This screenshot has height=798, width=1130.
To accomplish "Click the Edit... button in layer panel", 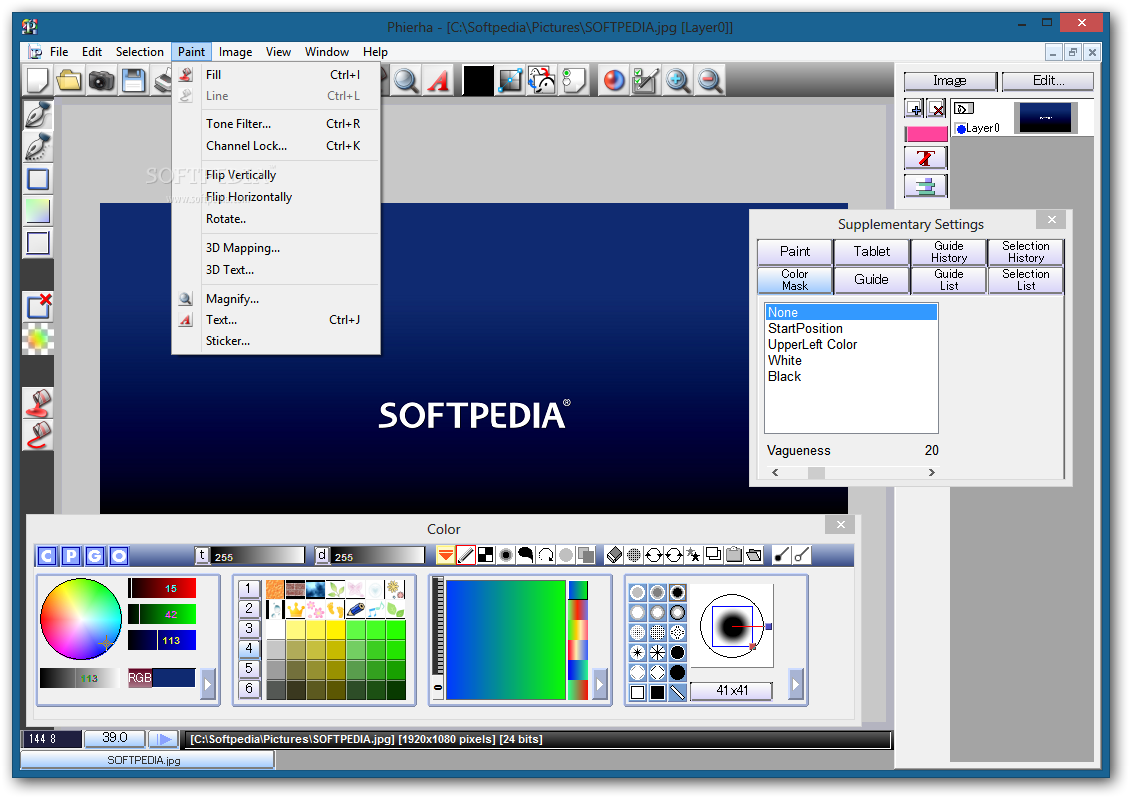I will coord(1048,81).
